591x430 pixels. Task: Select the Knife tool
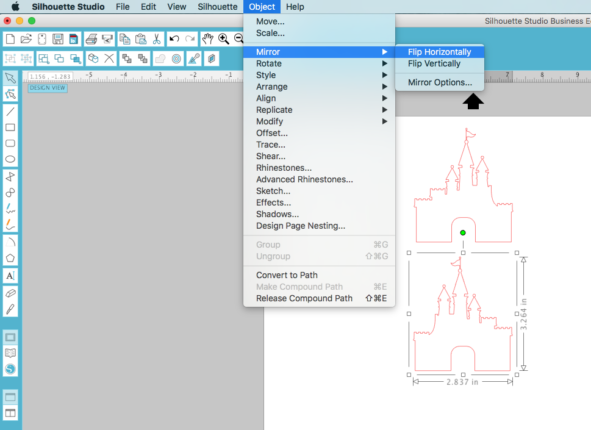tap(10, 309)
